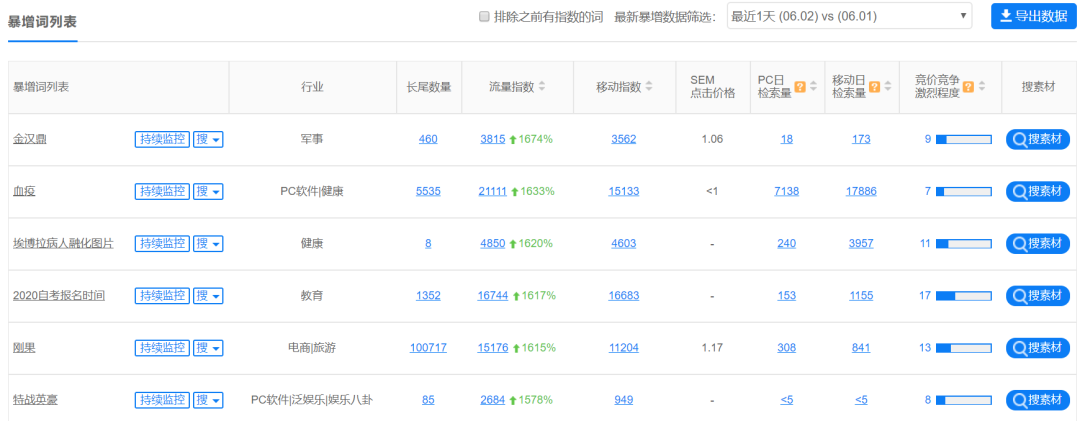Click 持续监控 for 特战英豪
The image size is (1080, 421).
click(x=162, y=400)
